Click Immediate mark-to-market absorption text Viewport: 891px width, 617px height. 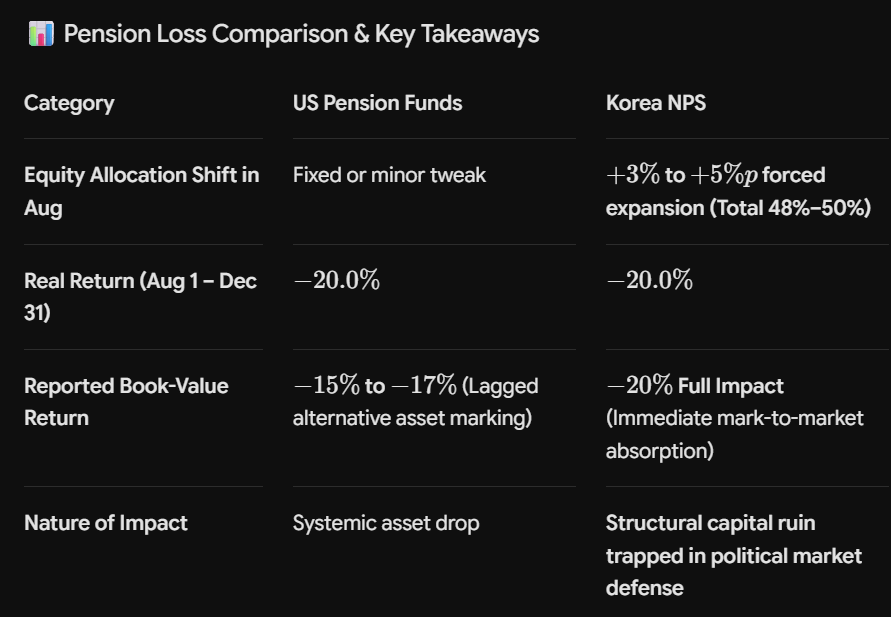tap(735, 434)
